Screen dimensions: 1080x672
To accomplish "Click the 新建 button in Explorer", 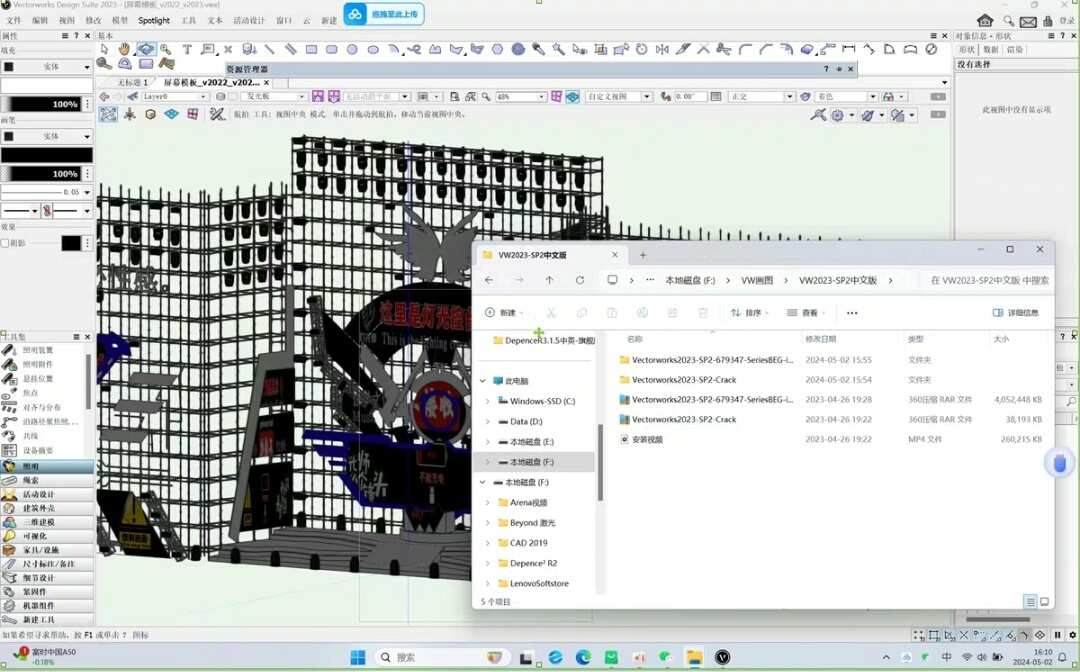I will point(505,313).
